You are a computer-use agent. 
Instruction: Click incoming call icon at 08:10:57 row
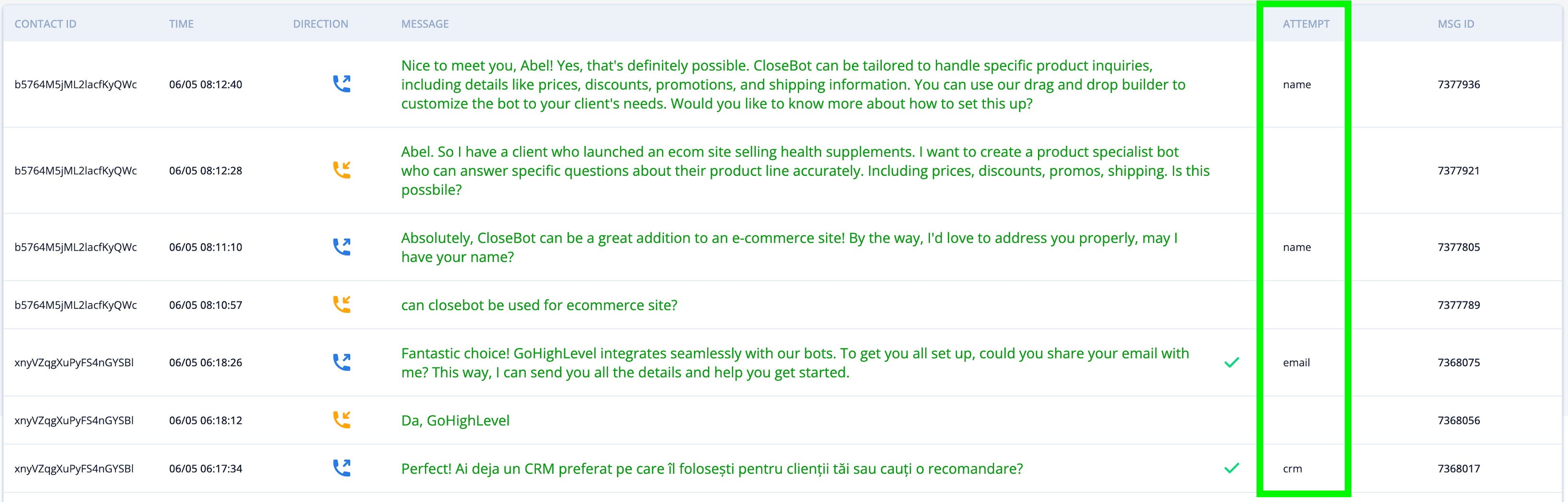point(342,304)
